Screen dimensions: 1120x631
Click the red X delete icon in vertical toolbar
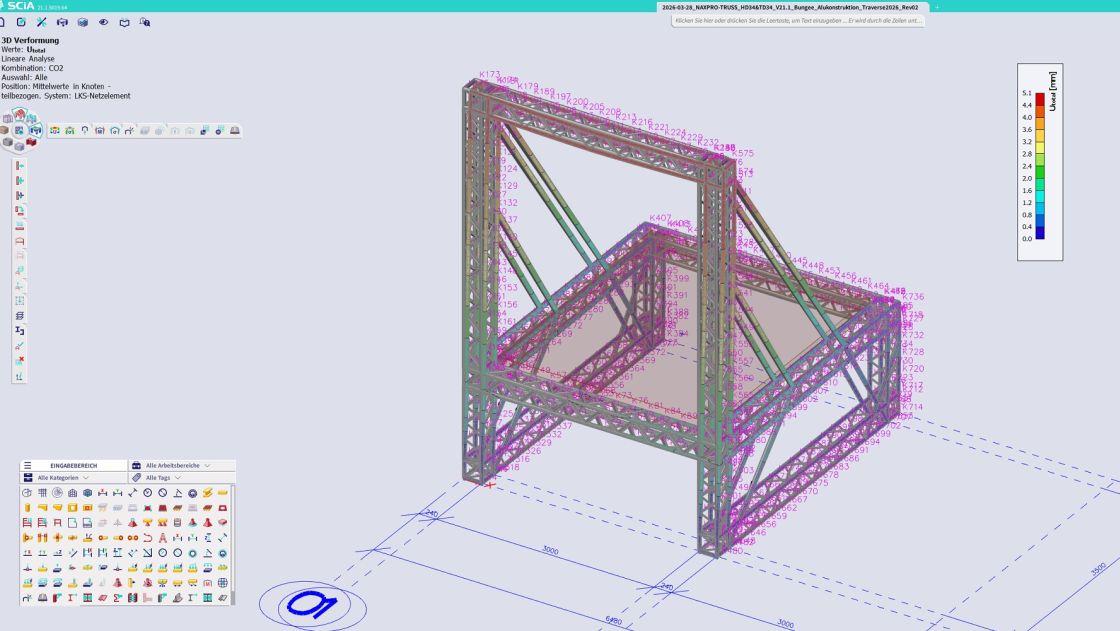pos(20,360)
